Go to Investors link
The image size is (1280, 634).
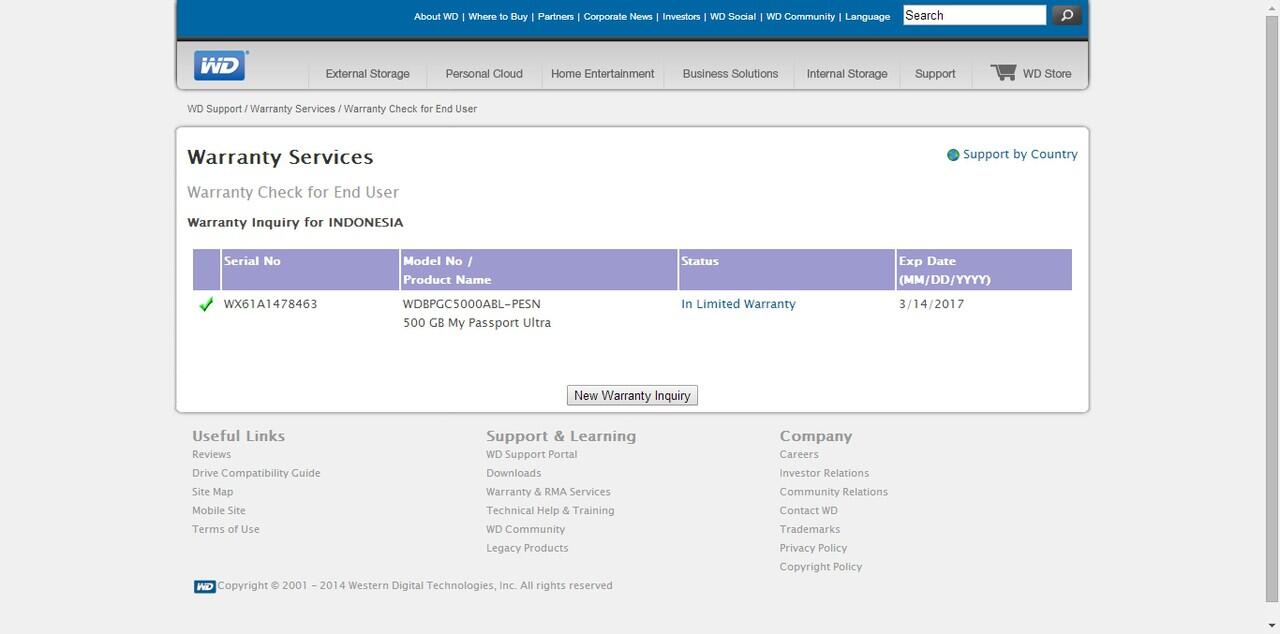[681, 17]
